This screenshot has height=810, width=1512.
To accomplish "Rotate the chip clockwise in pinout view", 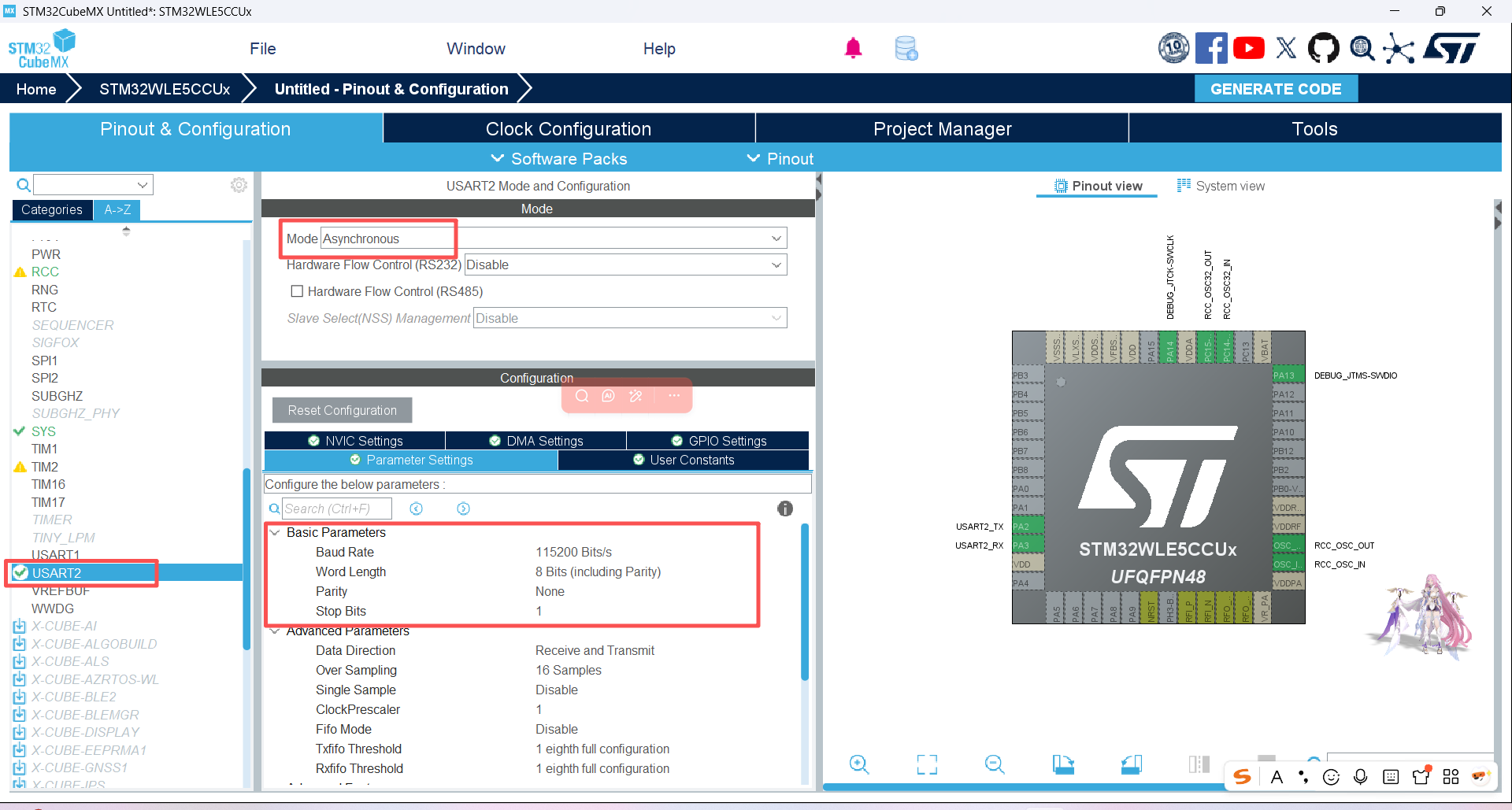I will click(x=1063, y=764).
